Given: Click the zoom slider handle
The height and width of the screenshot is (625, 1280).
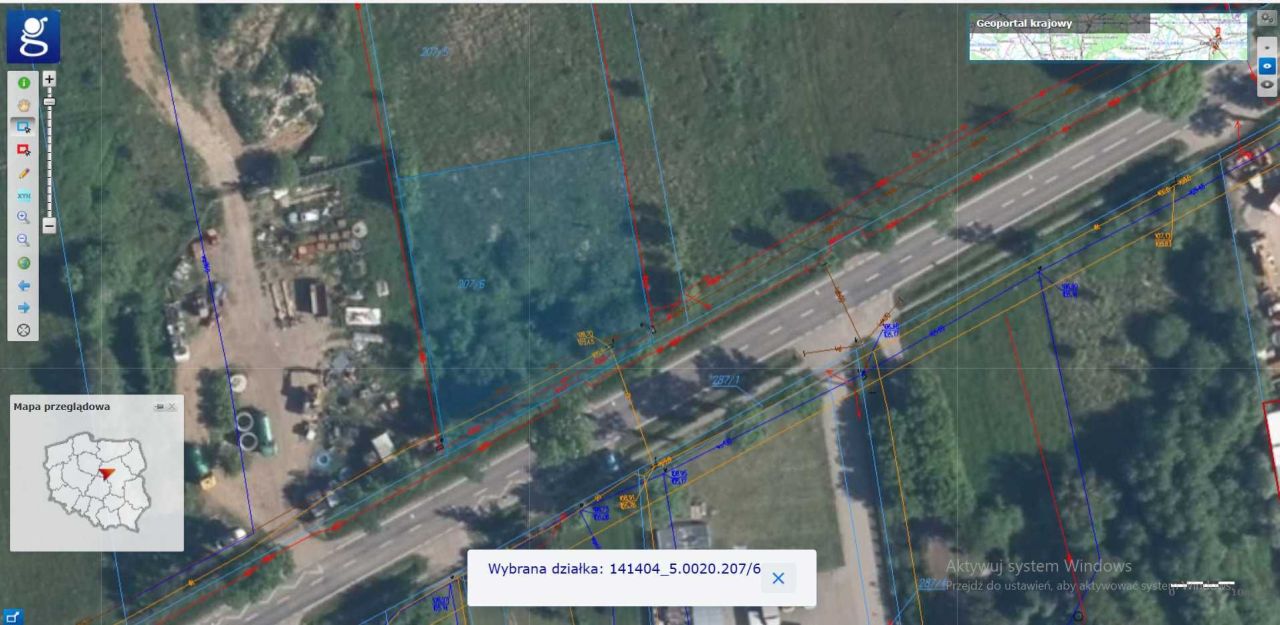Looking at the screenshot, I should [49, 101].
